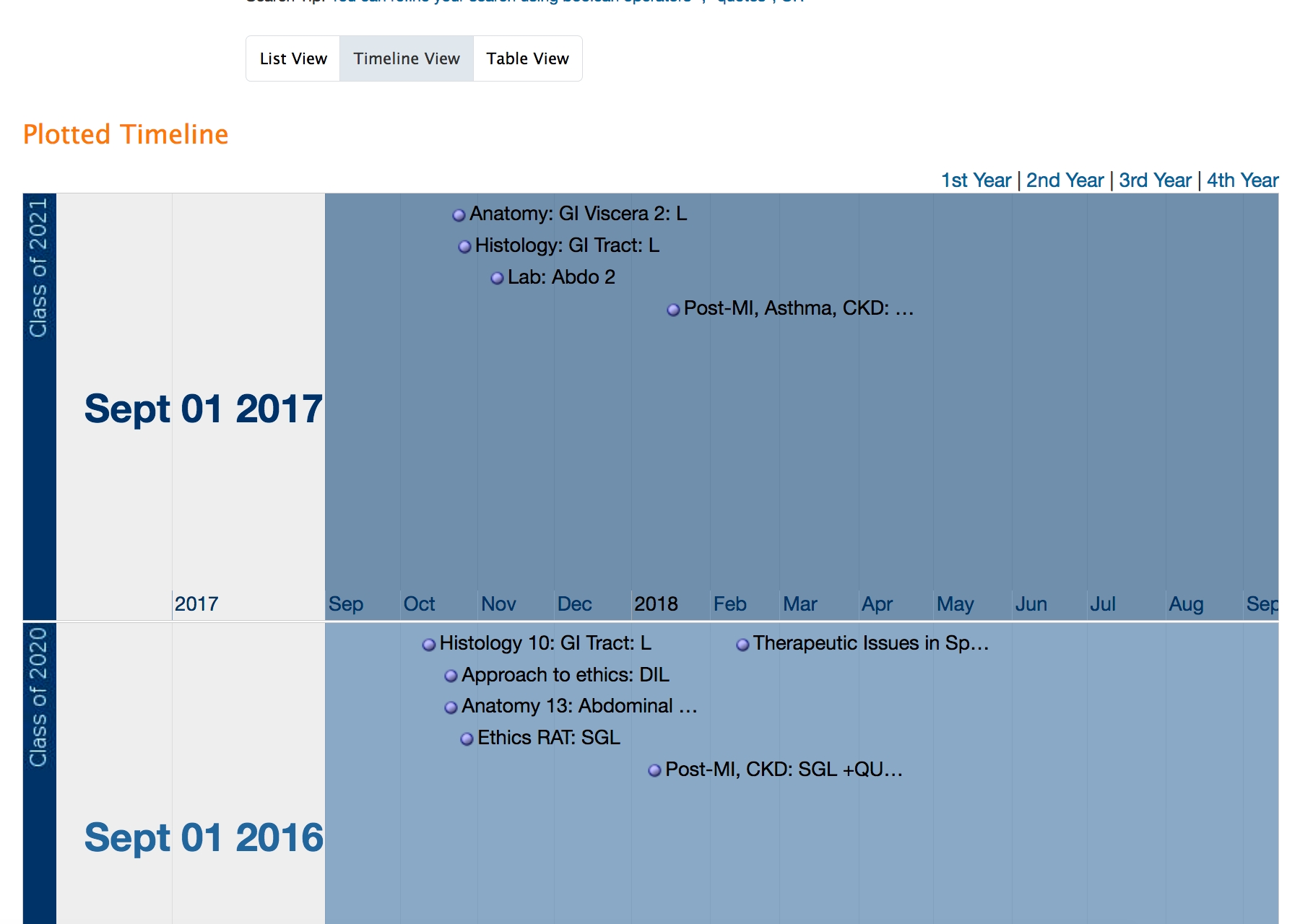Open Therapeutic Issues in Sp… event
Viewport: 1300px width, 924px height.
pos(742,645)
